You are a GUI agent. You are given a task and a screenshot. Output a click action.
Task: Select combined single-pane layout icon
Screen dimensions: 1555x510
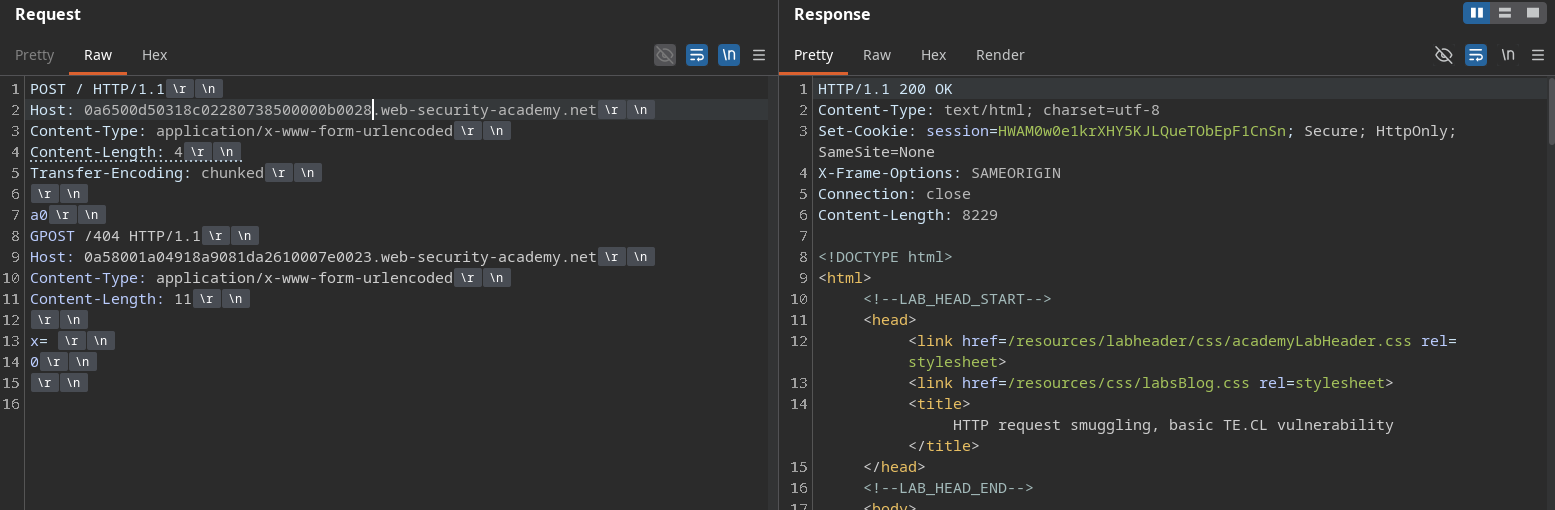[x=1532, y=12]
